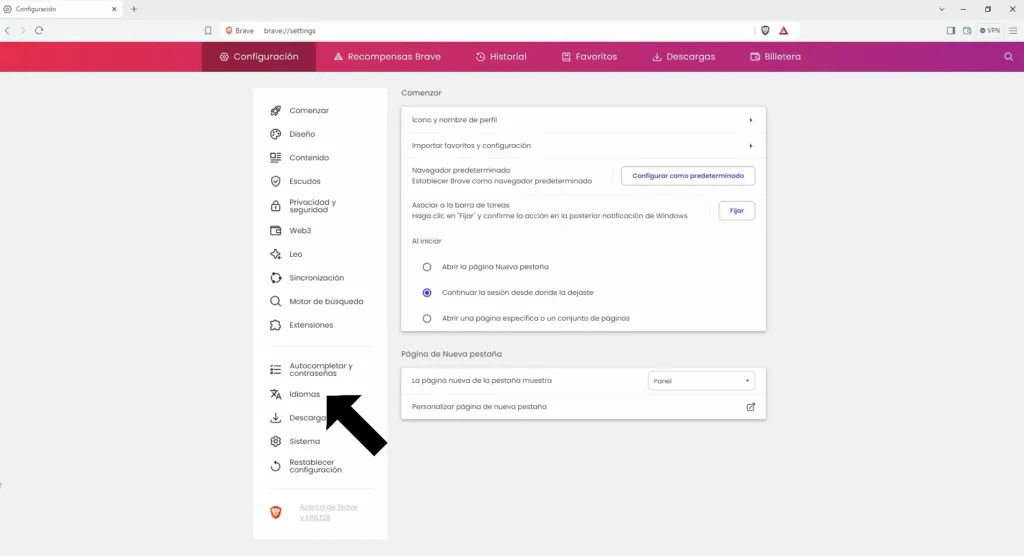Select Abrir la página Nueva pestaña option

point(426,267)
